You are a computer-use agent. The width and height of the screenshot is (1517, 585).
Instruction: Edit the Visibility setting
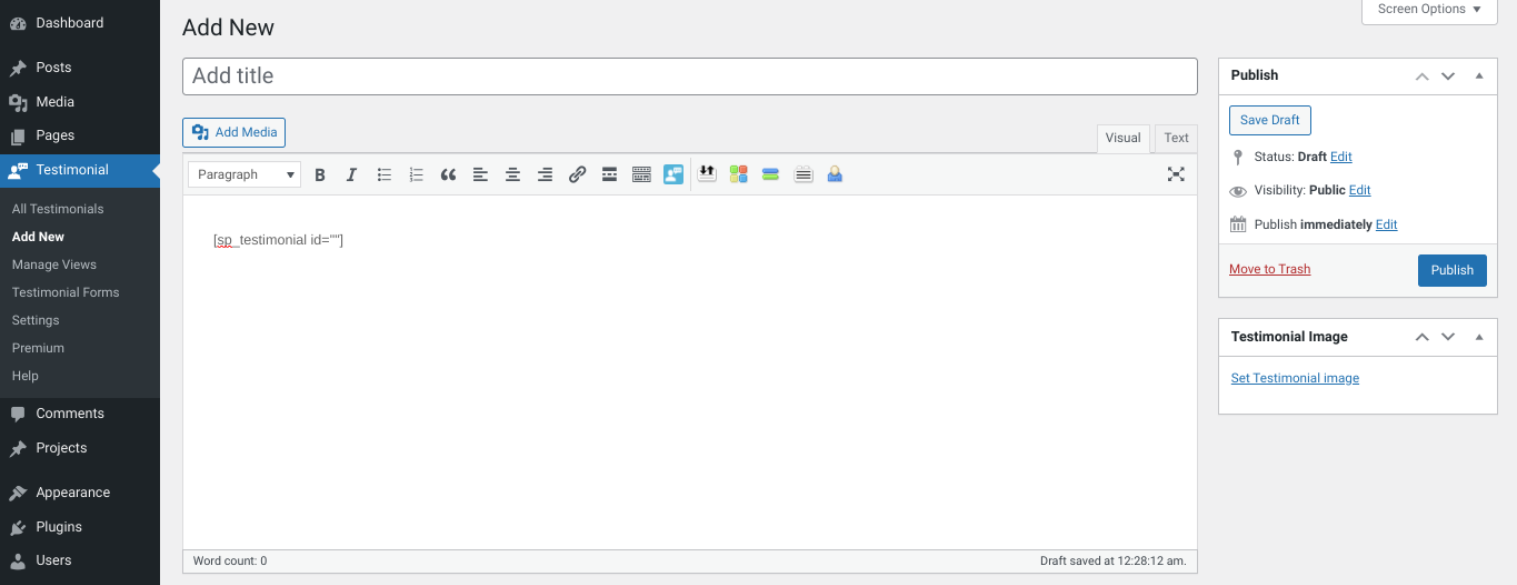pos(1360,190)
